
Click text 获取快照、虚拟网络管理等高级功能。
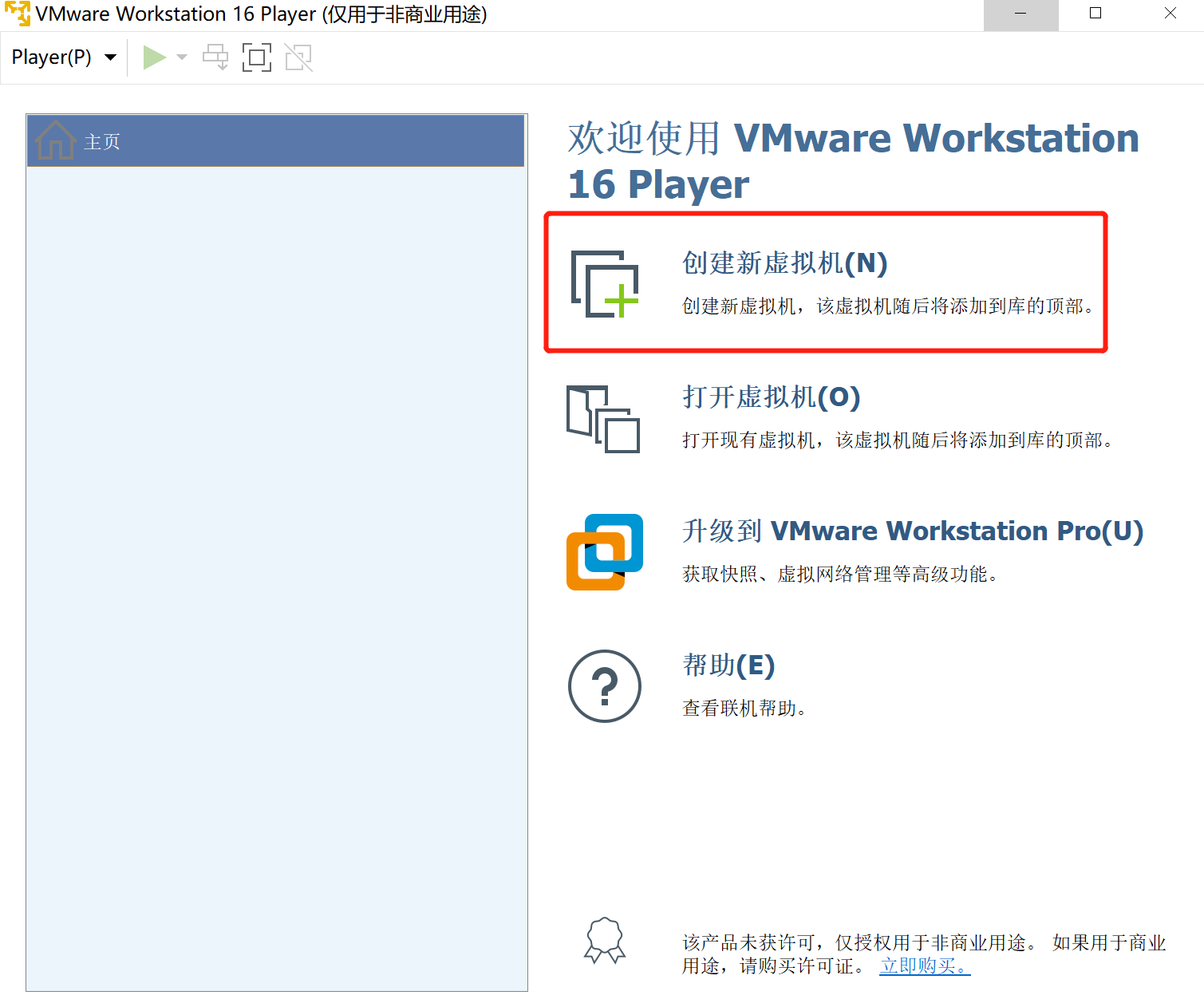click(x=841, y=575)
